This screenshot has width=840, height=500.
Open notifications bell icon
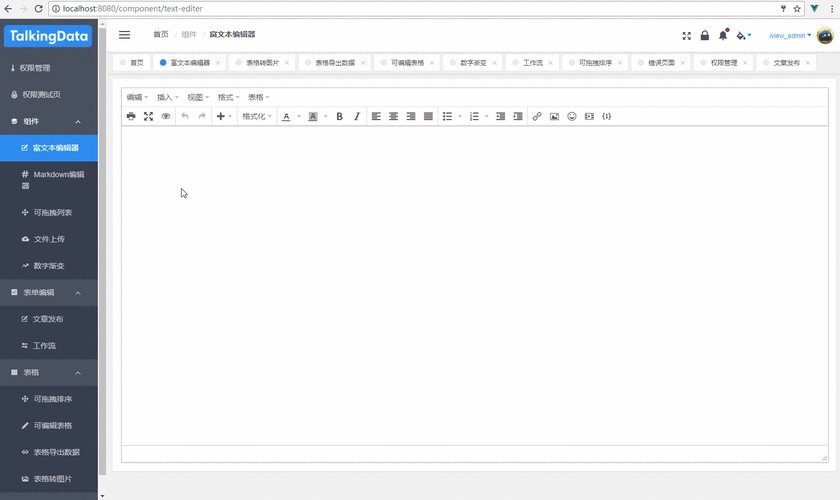click(x=723, y=35)
